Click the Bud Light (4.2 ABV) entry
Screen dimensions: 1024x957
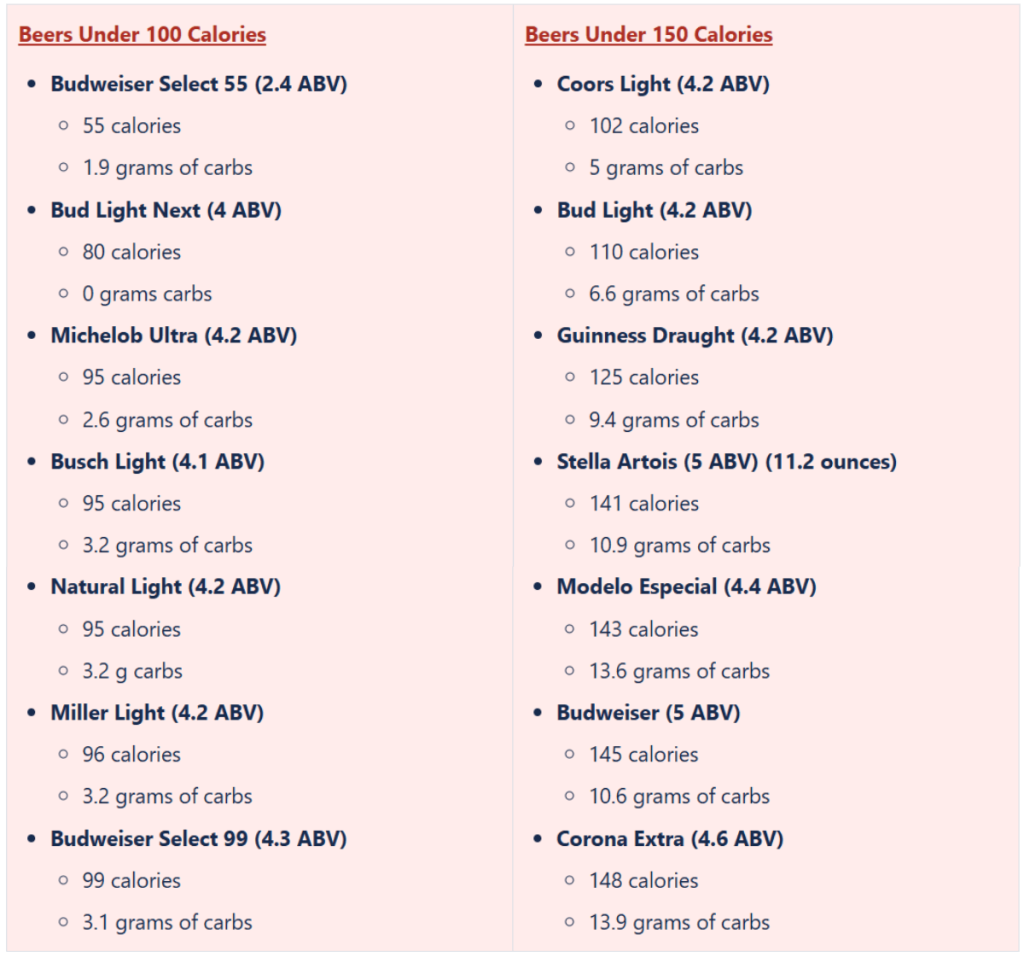[x=654, y=210]
